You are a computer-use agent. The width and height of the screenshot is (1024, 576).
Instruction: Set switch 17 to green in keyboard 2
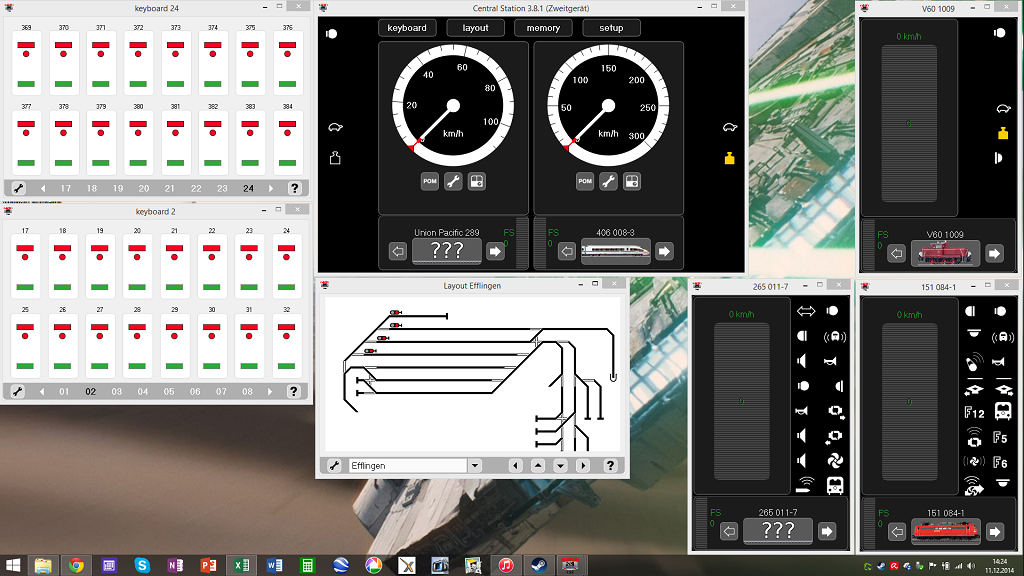pos(25,287)
